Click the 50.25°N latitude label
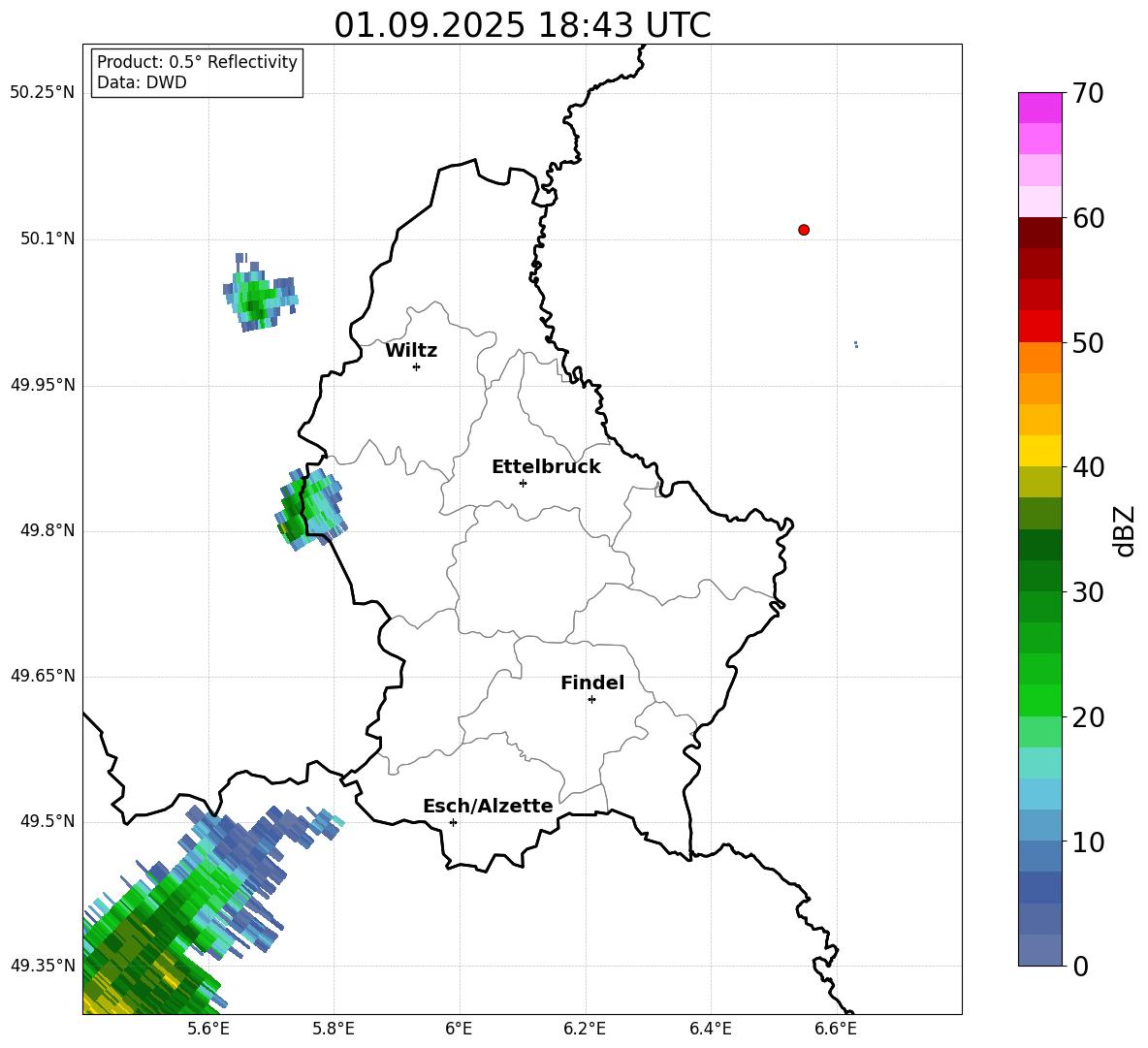The image size is (1148, 1048). (x=43, y=93)
